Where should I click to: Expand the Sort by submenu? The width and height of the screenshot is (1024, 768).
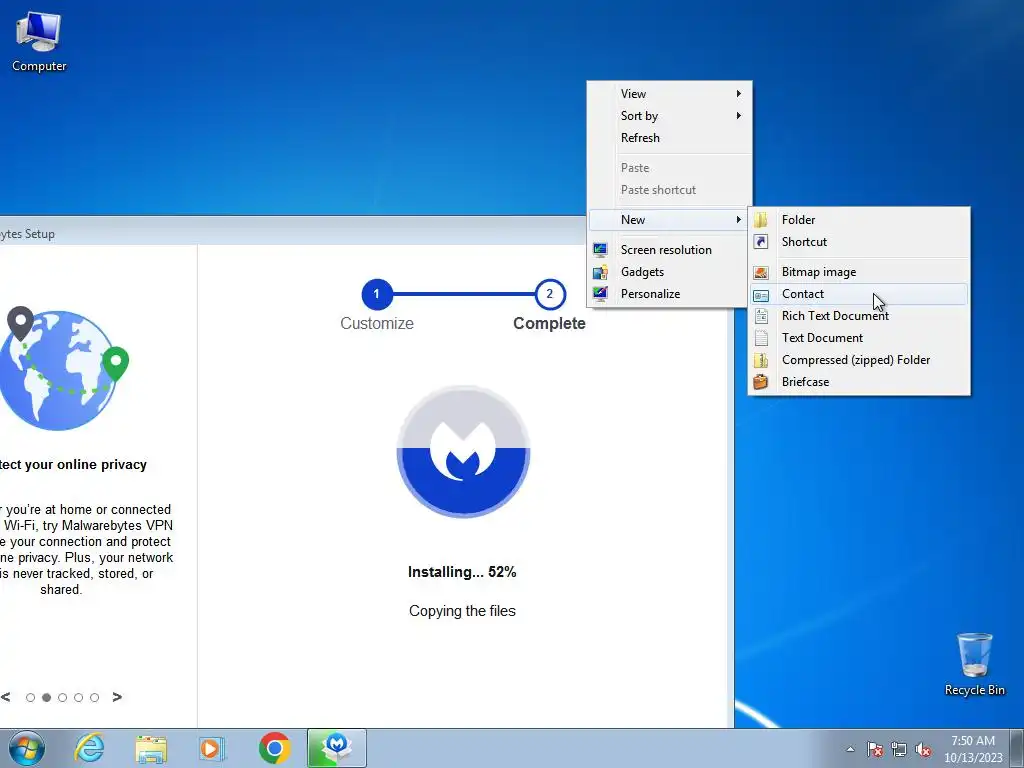pyautogui.click(x=669, y=116)
